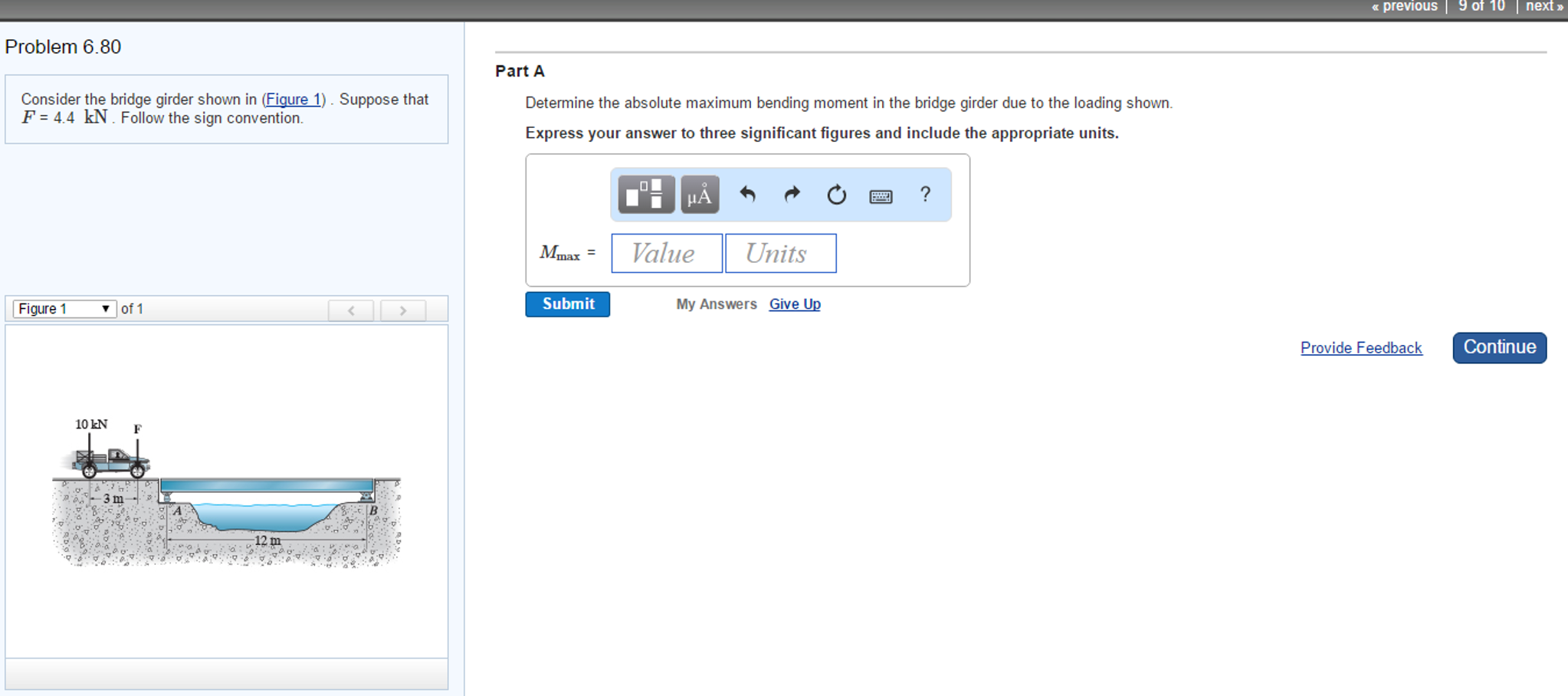Submit the answer

click(567, 304)
